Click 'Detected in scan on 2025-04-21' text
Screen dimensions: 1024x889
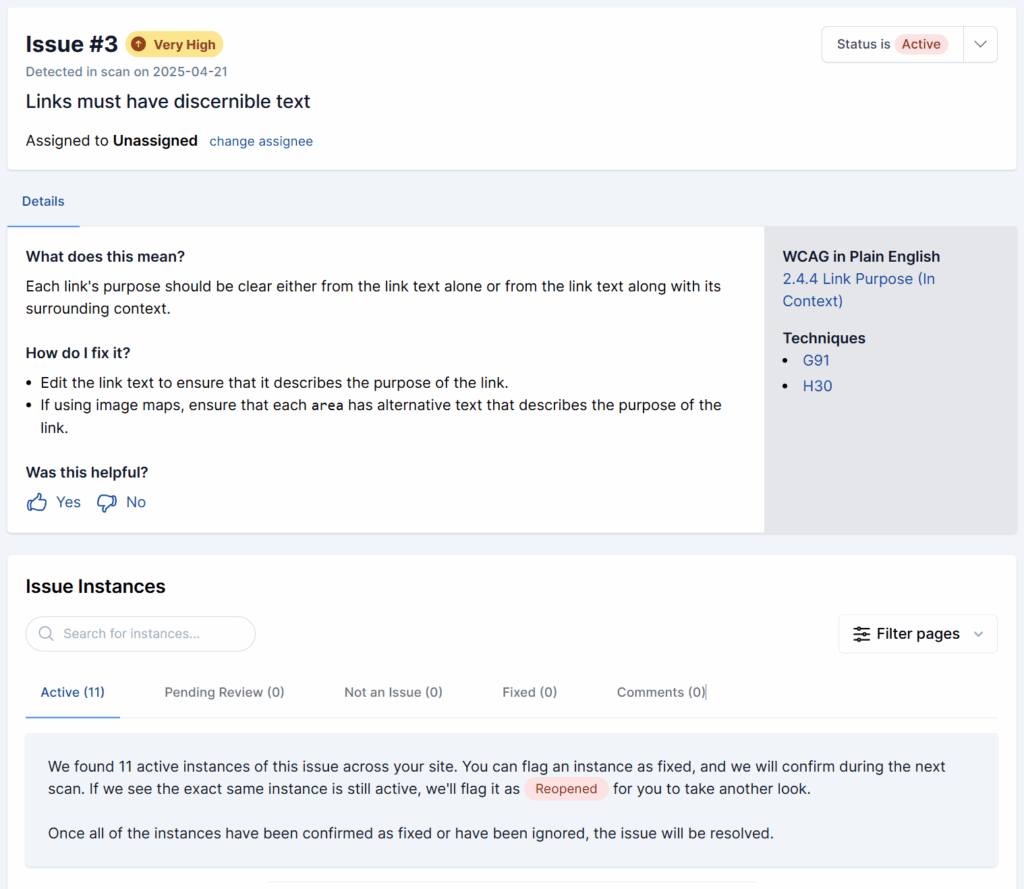tap(127, 72)
